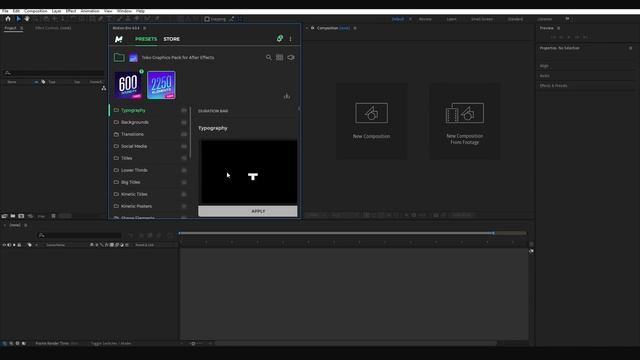640x360 pixels.
Task: Click Toggle Switches / Modes
Action: (x=111, y=343)
